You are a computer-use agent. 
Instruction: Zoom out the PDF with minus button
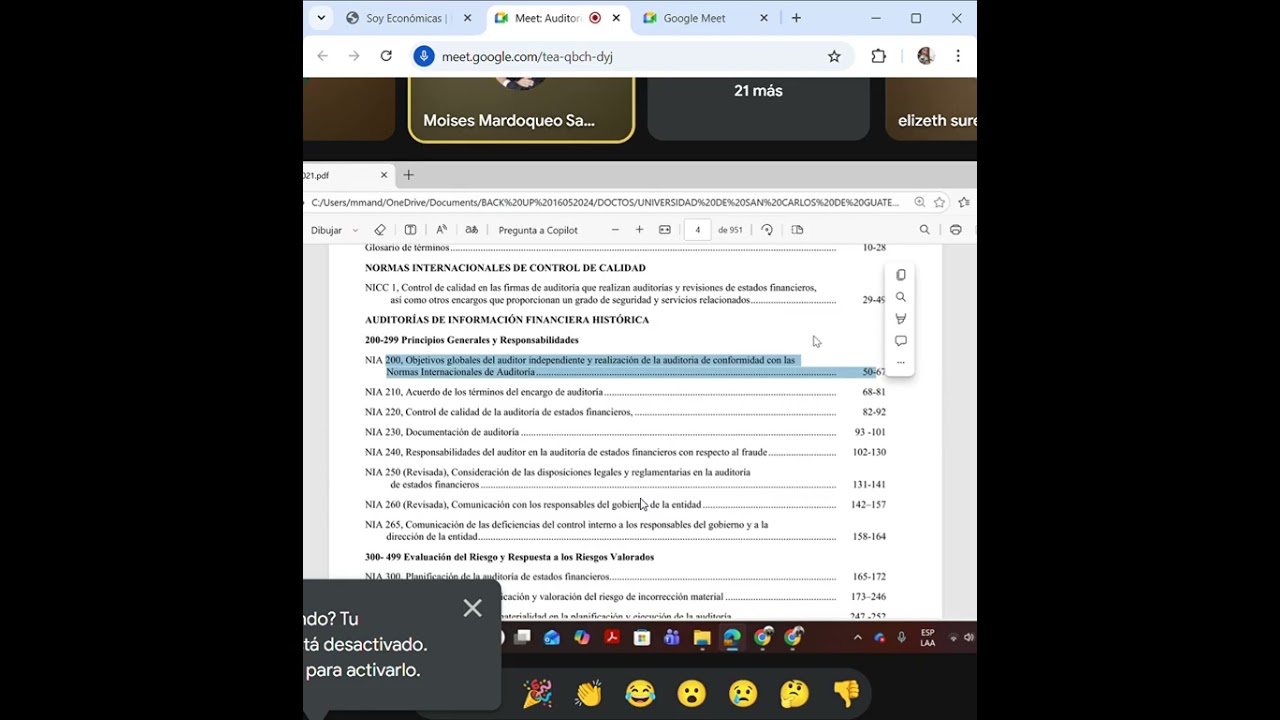(x=615, y=230)
